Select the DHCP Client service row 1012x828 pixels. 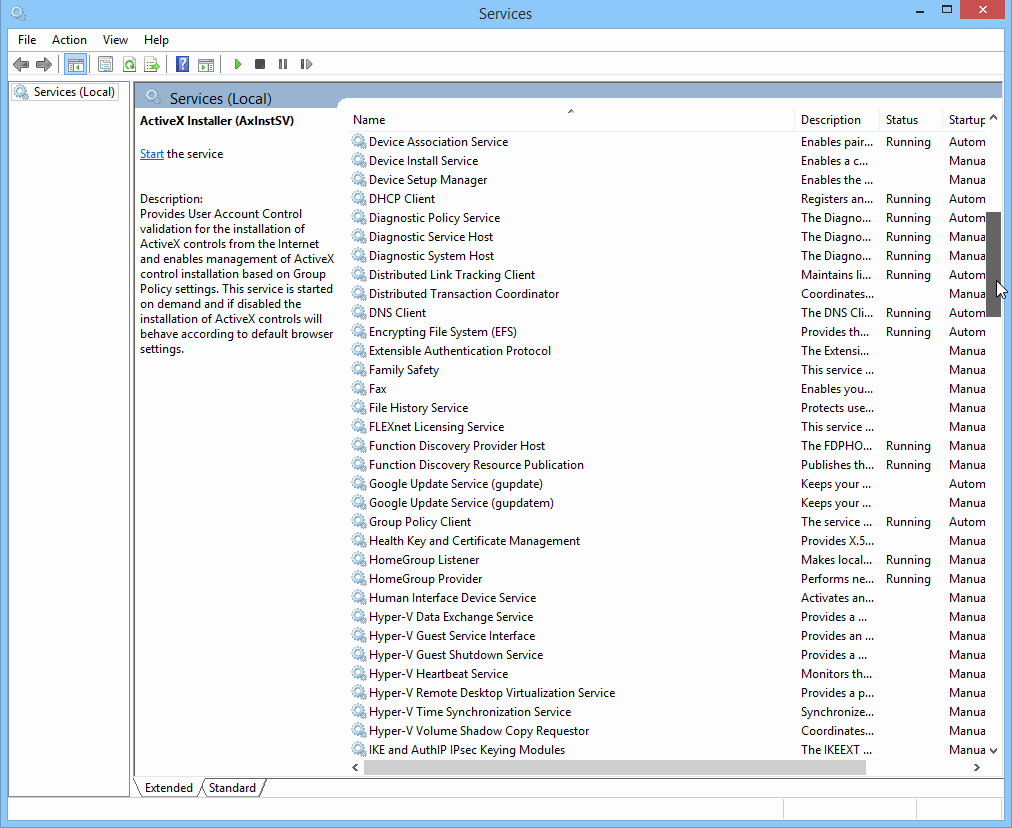click(x=401, y=199)
